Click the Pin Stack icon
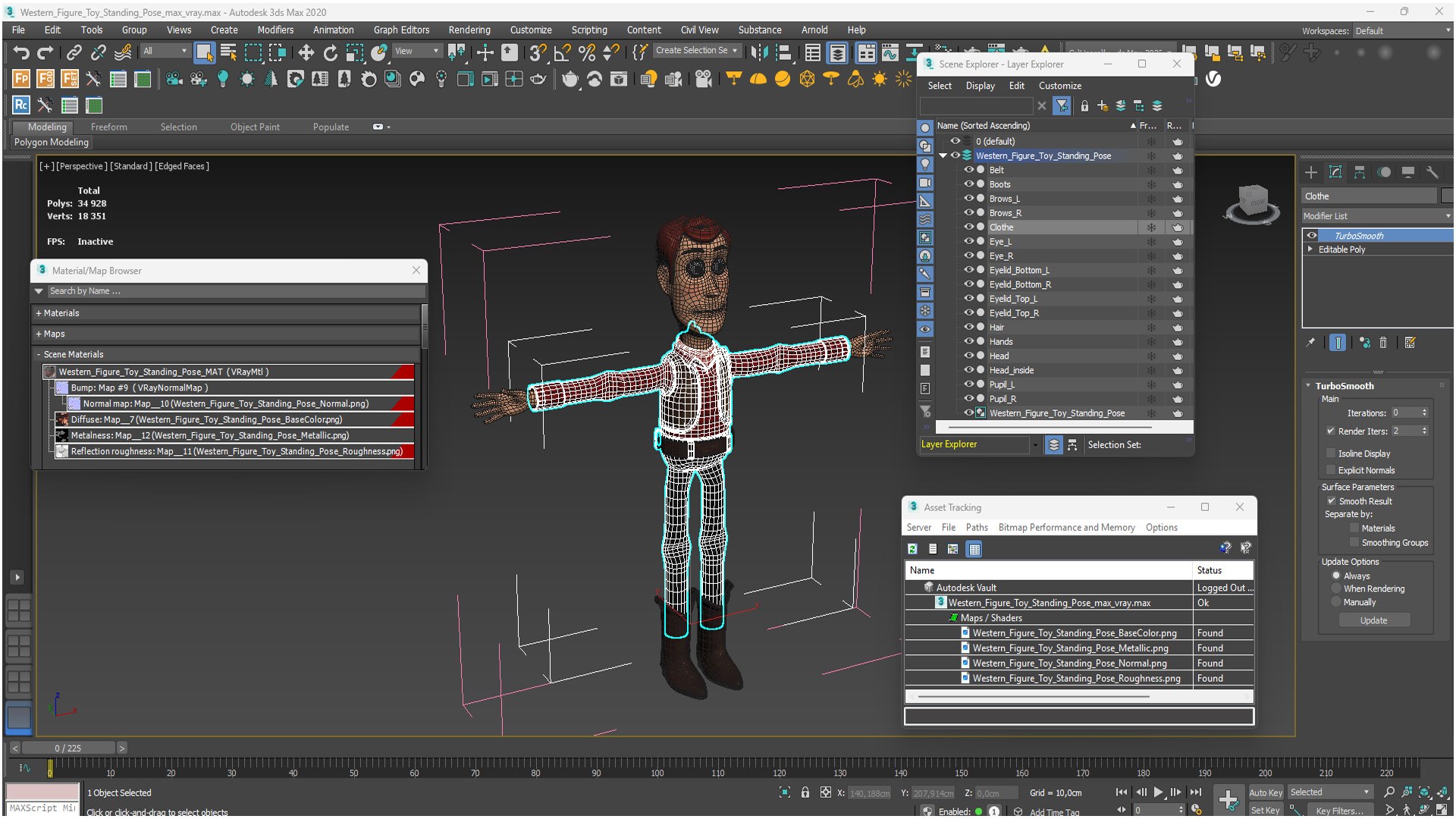 pyautogui.click(x=1311, y=343)
